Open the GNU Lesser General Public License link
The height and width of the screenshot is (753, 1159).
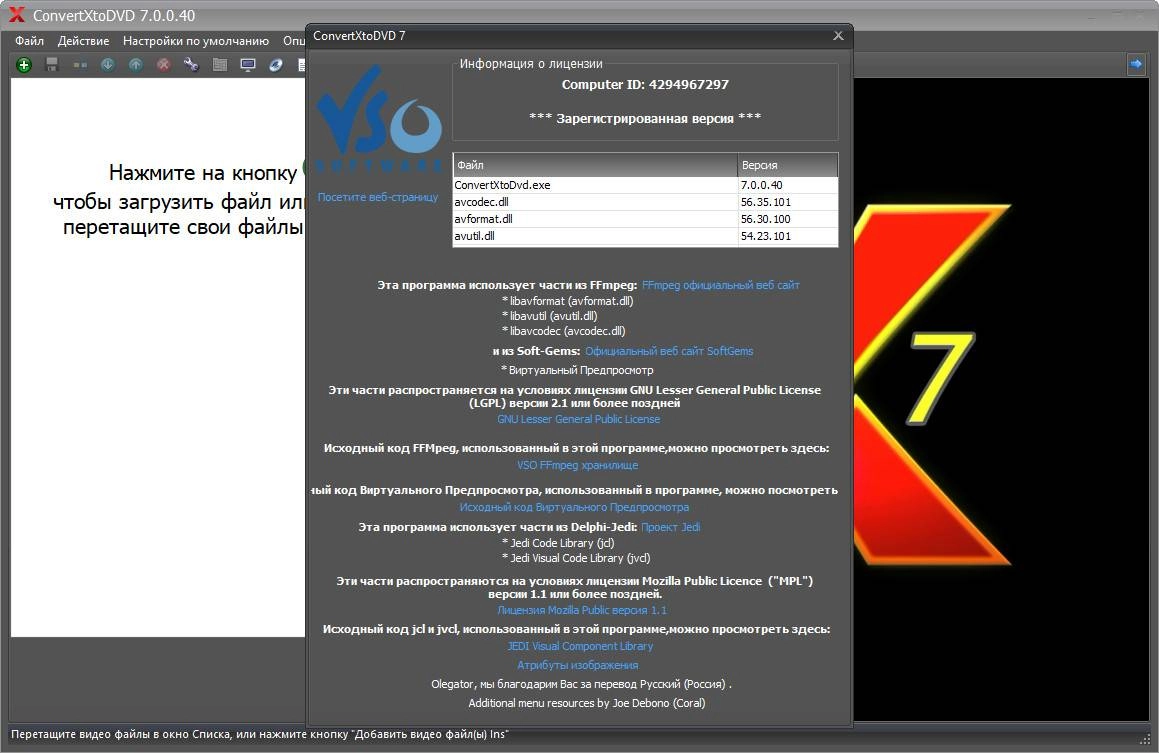pos(579,419)
